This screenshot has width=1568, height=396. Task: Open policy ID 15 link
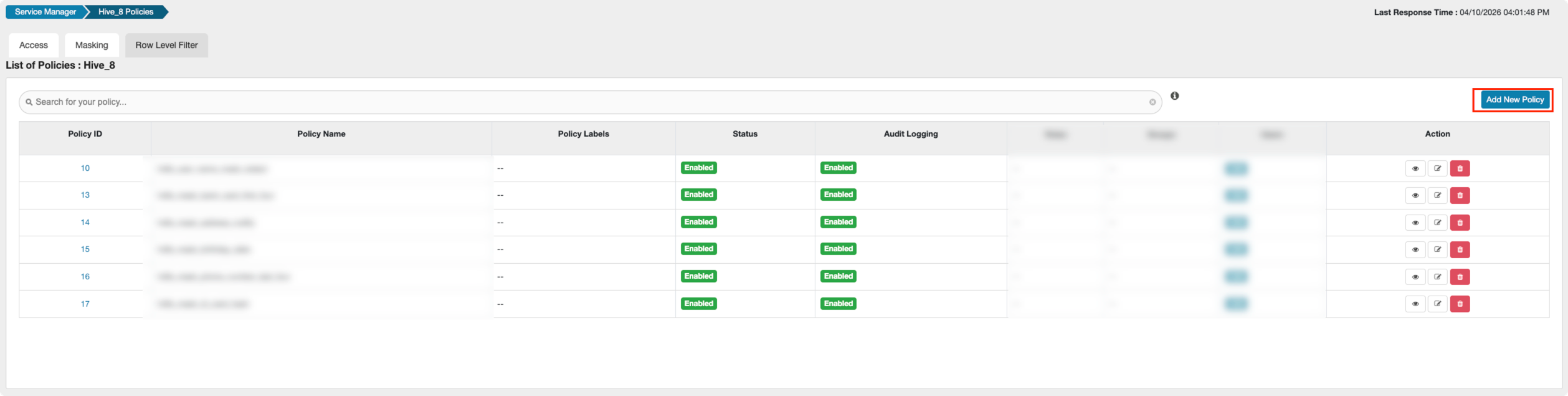85,249
